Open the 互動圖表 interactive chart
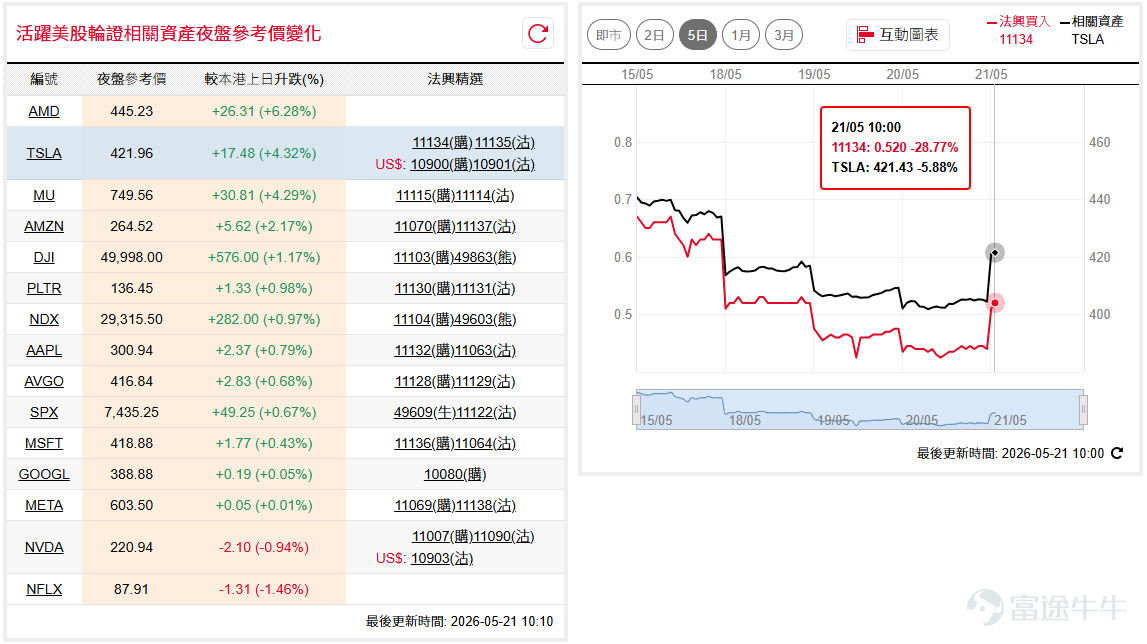The height and width of the screenshot is (644, 1147). pos(898,34)
